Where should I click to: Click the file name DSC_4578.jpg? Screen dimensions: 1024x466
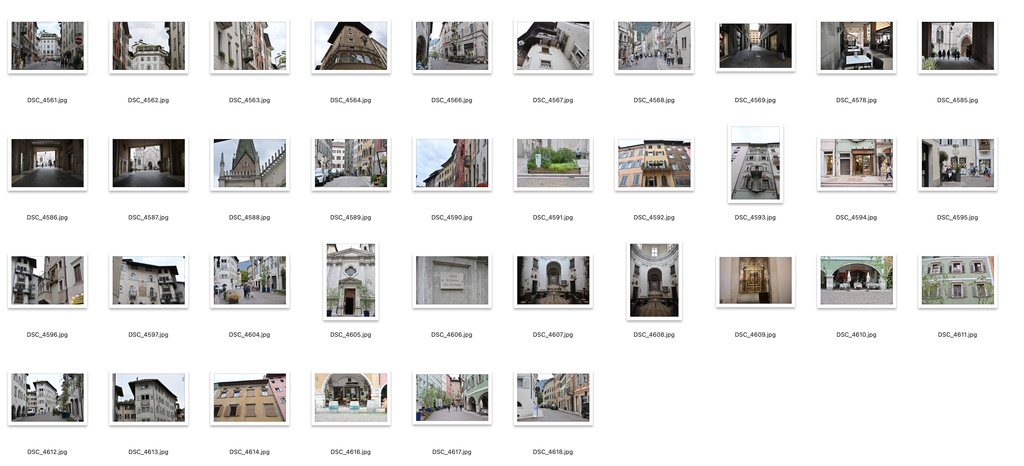857,101
